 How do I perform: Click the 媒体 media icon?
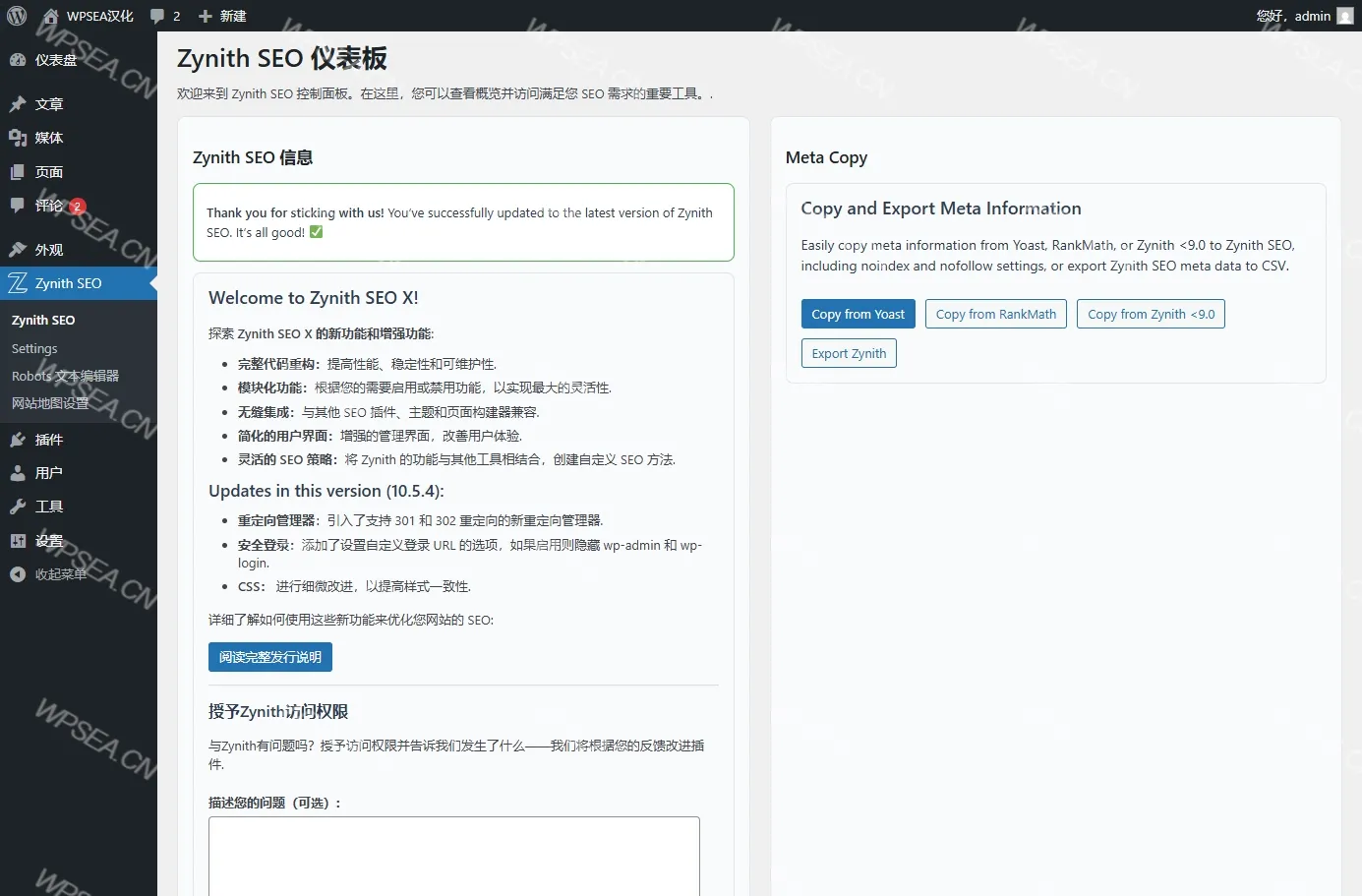(18, 138)
